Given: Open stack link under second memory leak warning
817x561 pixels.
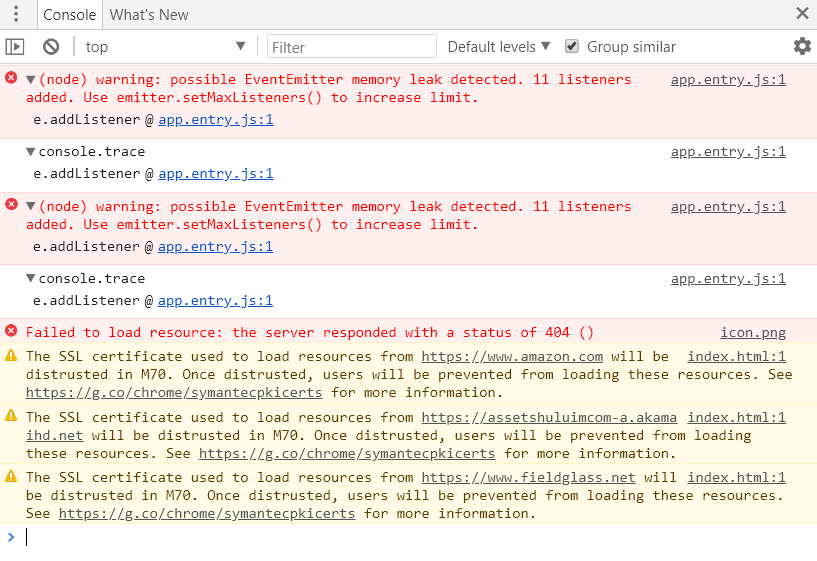Looking at the screenshot, I should 215,246.
